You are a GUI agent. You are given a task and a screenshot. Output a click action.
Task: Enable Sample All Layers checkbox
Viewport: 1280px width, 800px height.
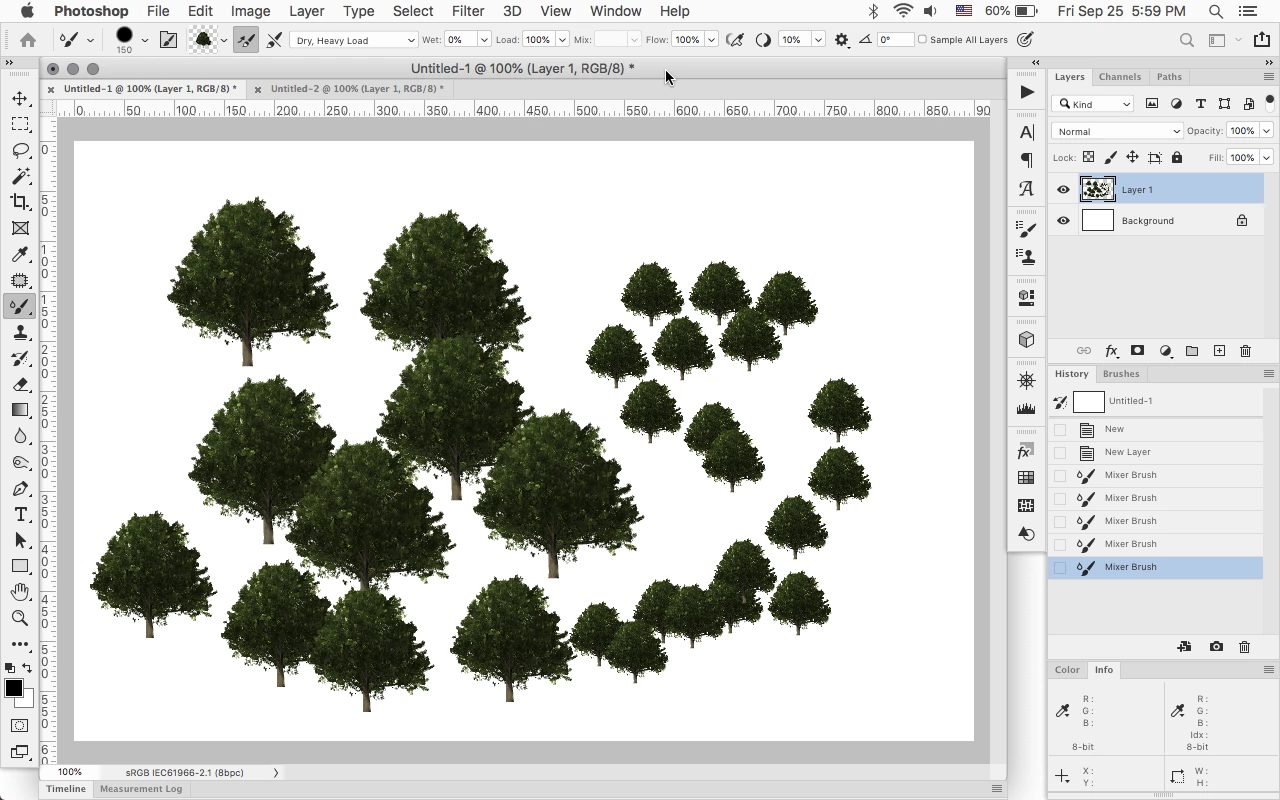[x=923, y=40]
